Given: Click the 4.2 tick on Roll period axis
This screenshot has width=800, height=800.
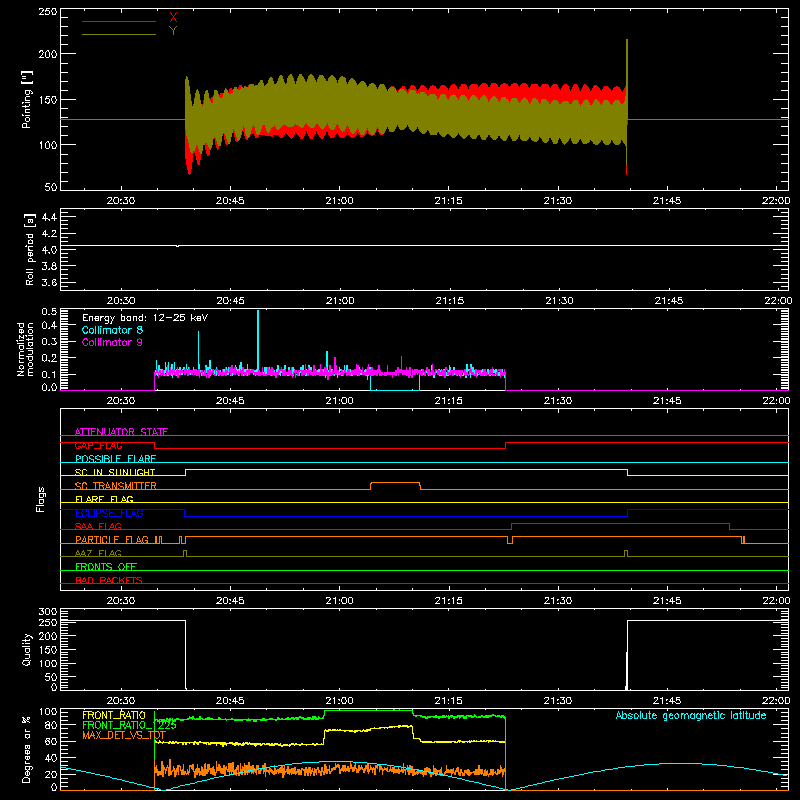Looking at the screenshot, I should pyautogui.click(x=49, y=234).
